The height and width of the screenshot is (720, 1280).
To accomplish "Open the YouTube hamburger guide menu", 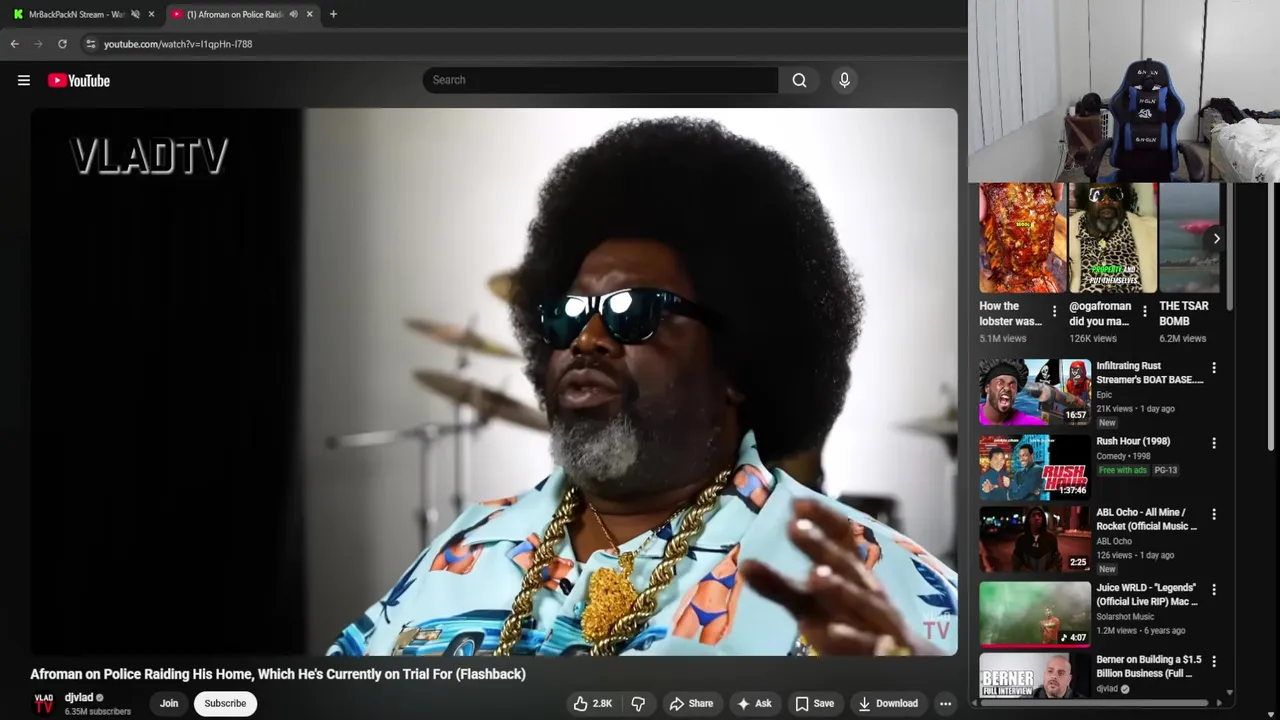I will click(x=24, y=81).
